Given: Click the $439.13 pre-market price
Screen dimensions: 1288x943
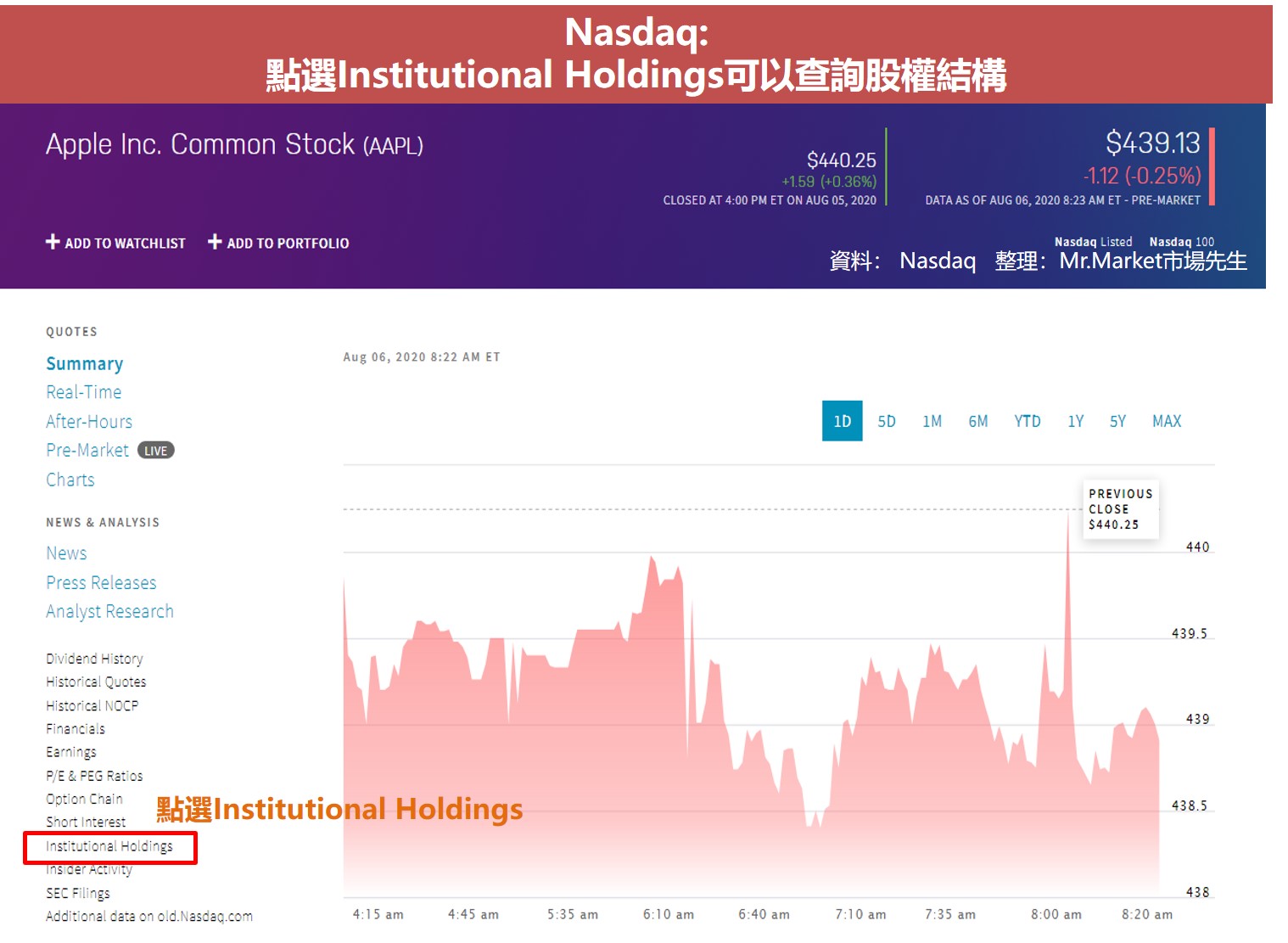Looking at the screenshot, I should click(1152, 143).
